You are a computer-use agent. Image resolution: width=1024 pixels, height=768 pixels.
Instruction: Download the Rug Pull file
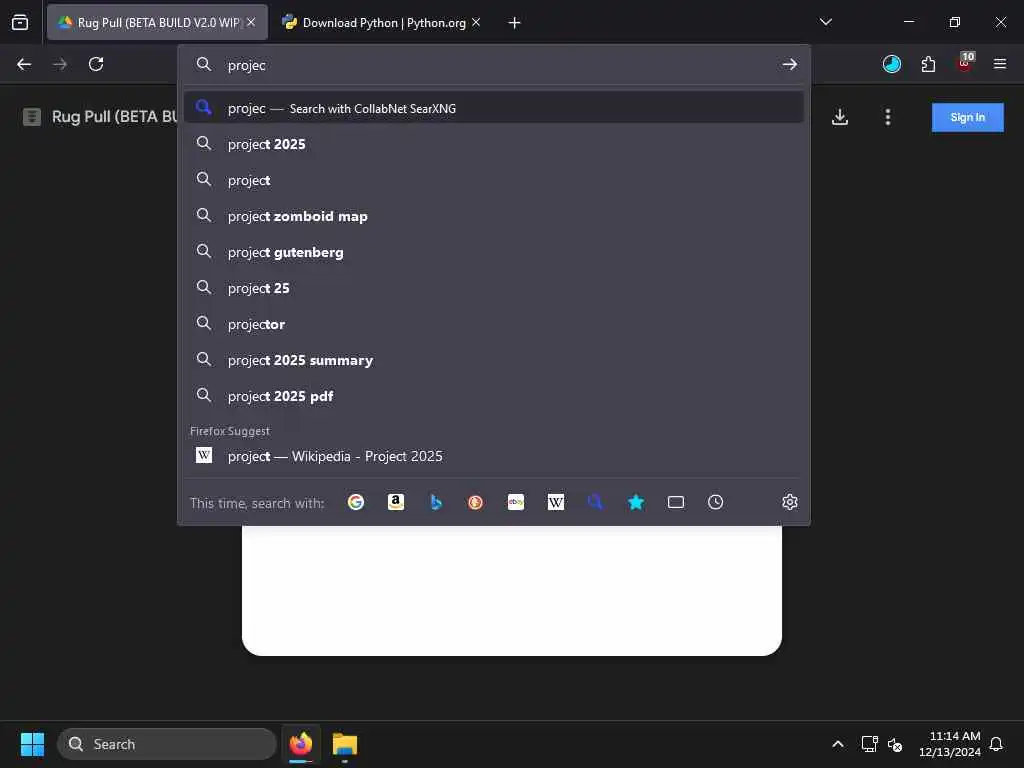(840, 117)
